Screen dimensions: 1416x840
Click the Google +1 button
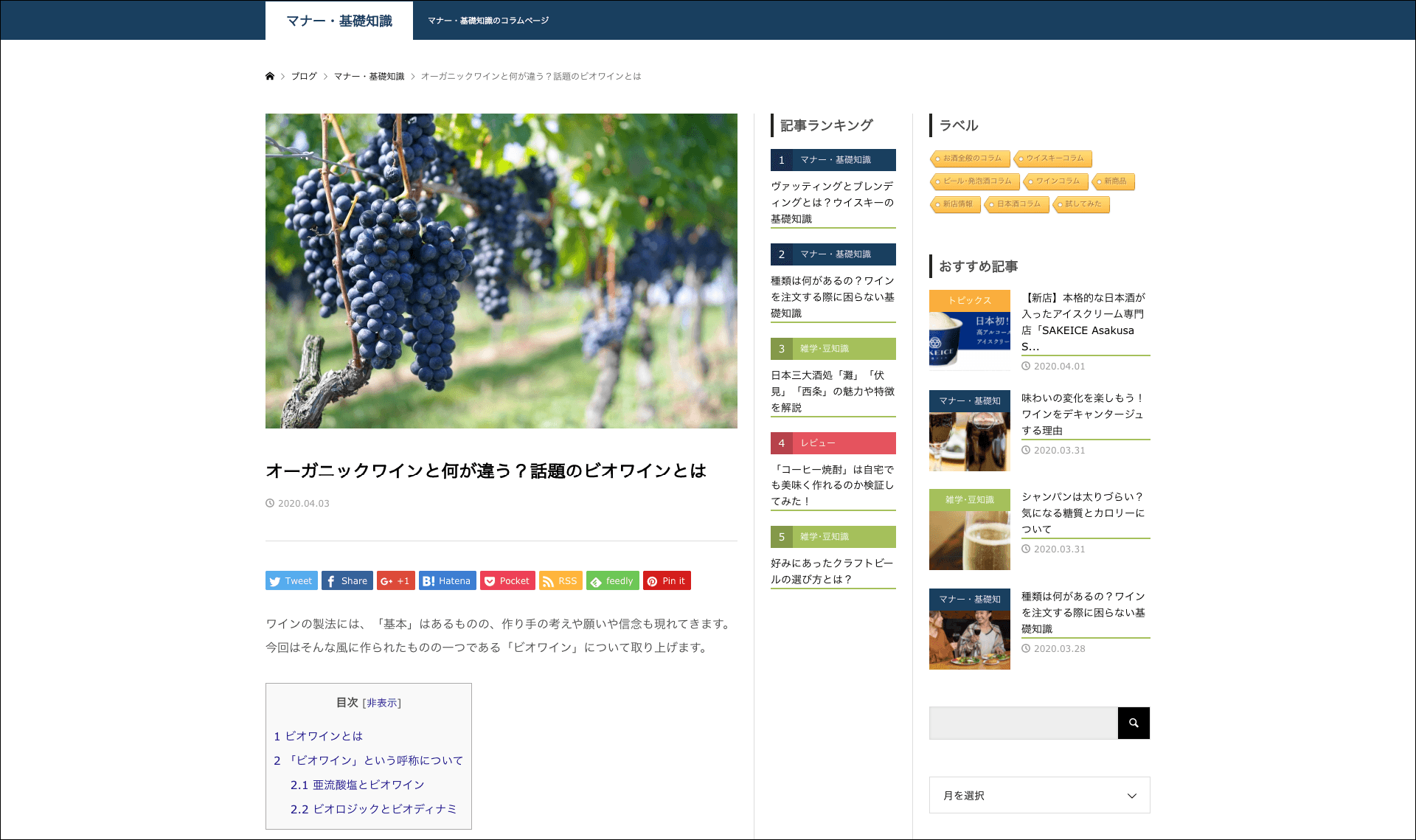[395, 581]
